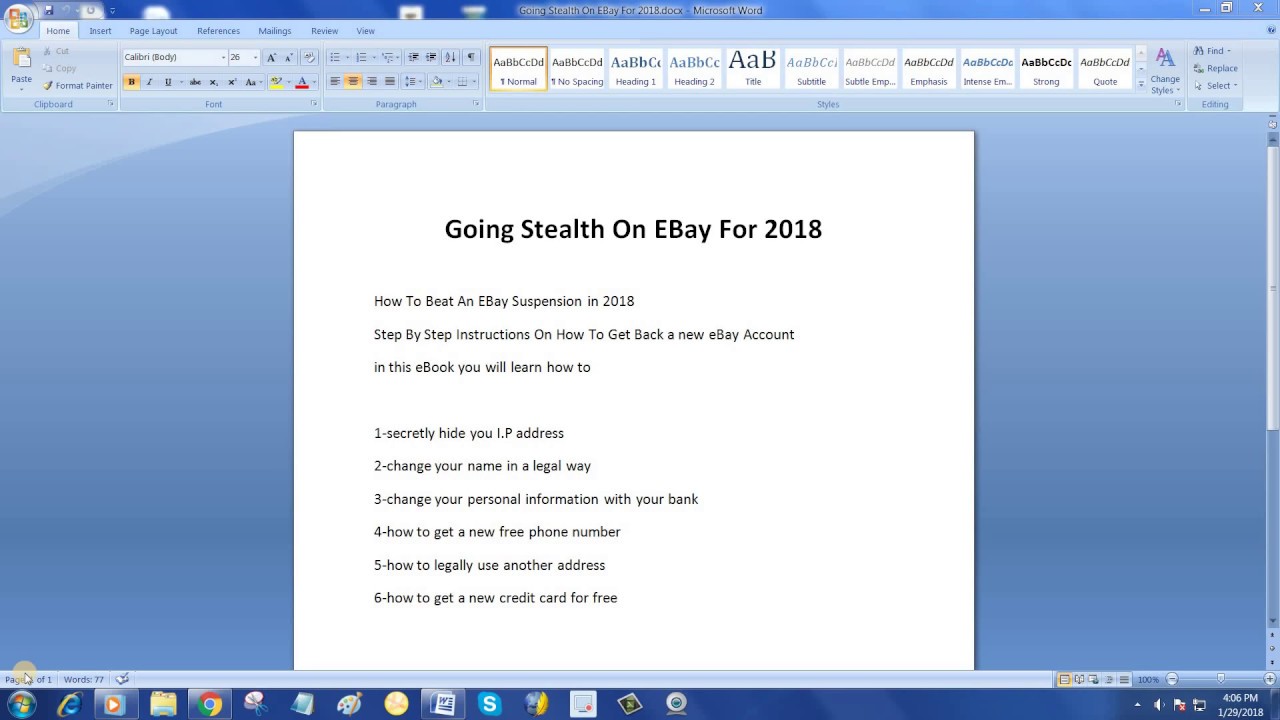The width and height of the screenshot is (1280, 720).
Task: Click the Grow Font icon
Action: coord(271,58)
